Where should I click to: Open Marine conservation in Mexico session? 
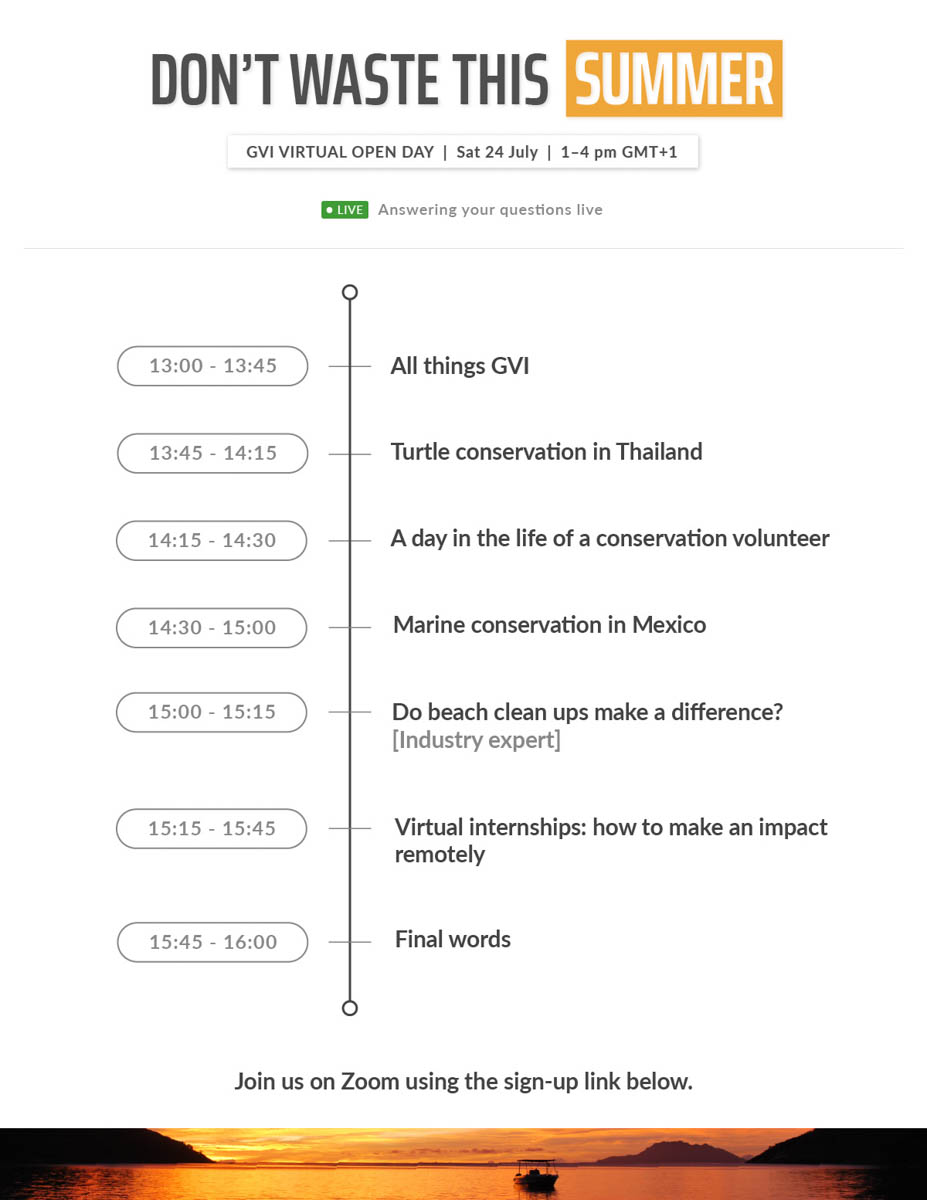coord(549,625)
